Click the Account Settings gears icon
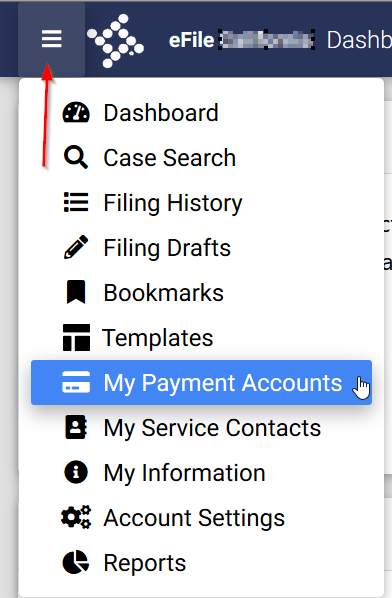Image resolution: width=392 pixels, height=598 pixels. click(76, 517)
